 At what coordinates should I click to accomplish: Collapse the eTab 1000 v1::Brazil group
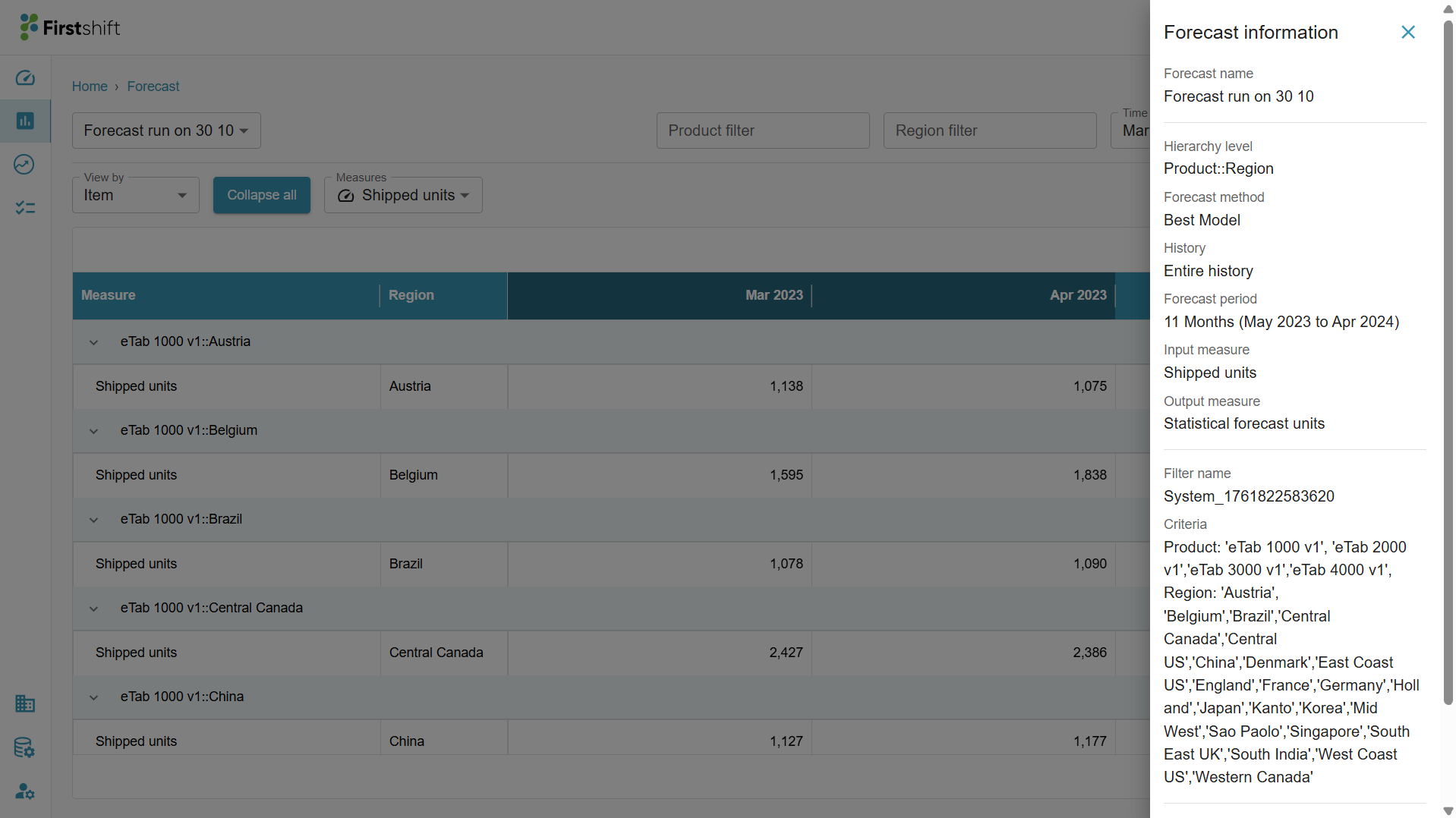coord(93,520)
